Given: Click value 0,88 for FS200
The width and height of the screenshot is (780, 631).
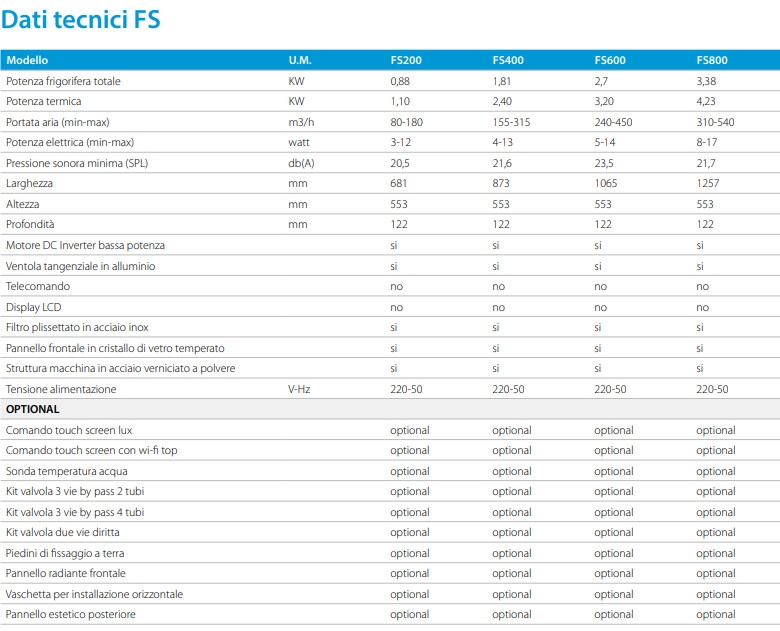Looking at the screenshot, I should pyautogui.click(x=400, y=81).
